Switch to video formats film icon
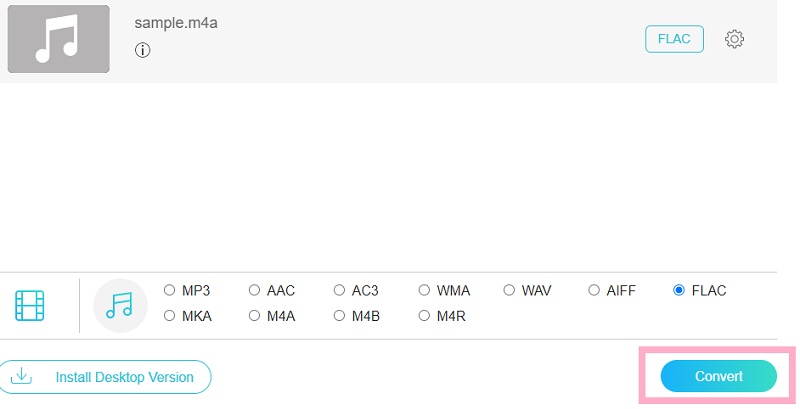This screenshot has width=800, height=409. coord(30,305)
